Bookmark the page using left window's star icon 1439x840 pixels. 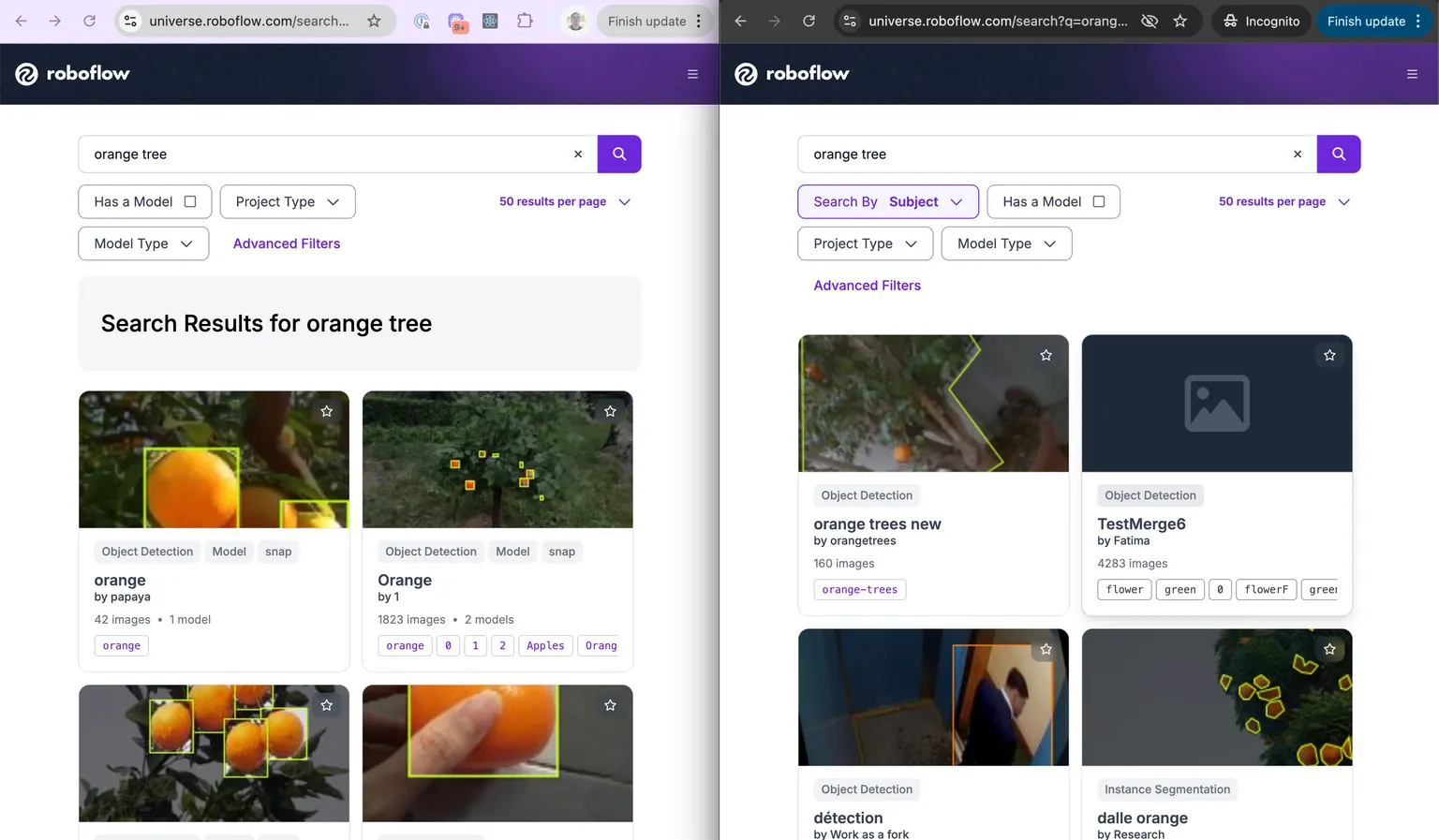(374, 21)
